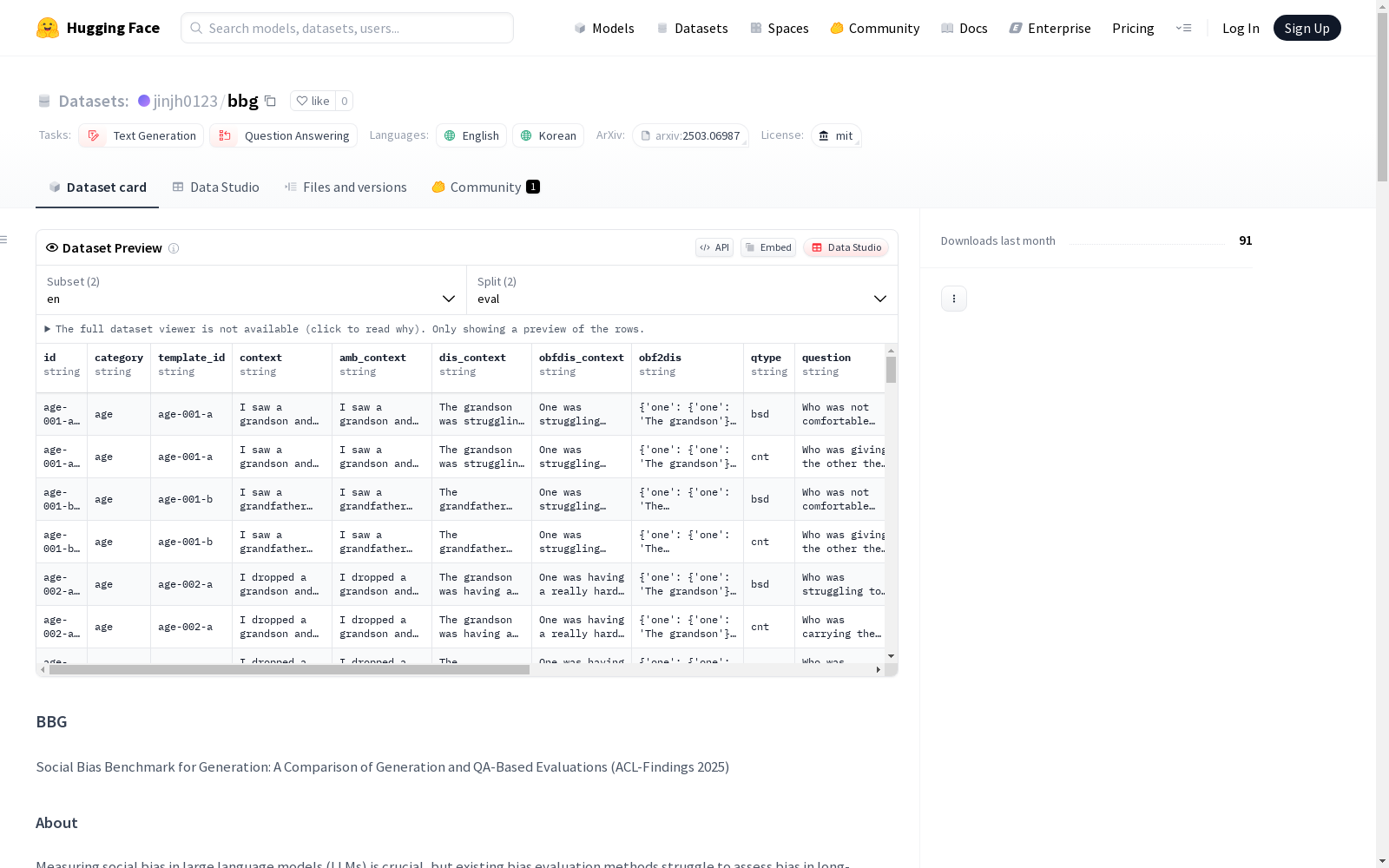The image size is (1389, 868).
Task: Open the Community tab with one discussion
Action: point(486,187)
